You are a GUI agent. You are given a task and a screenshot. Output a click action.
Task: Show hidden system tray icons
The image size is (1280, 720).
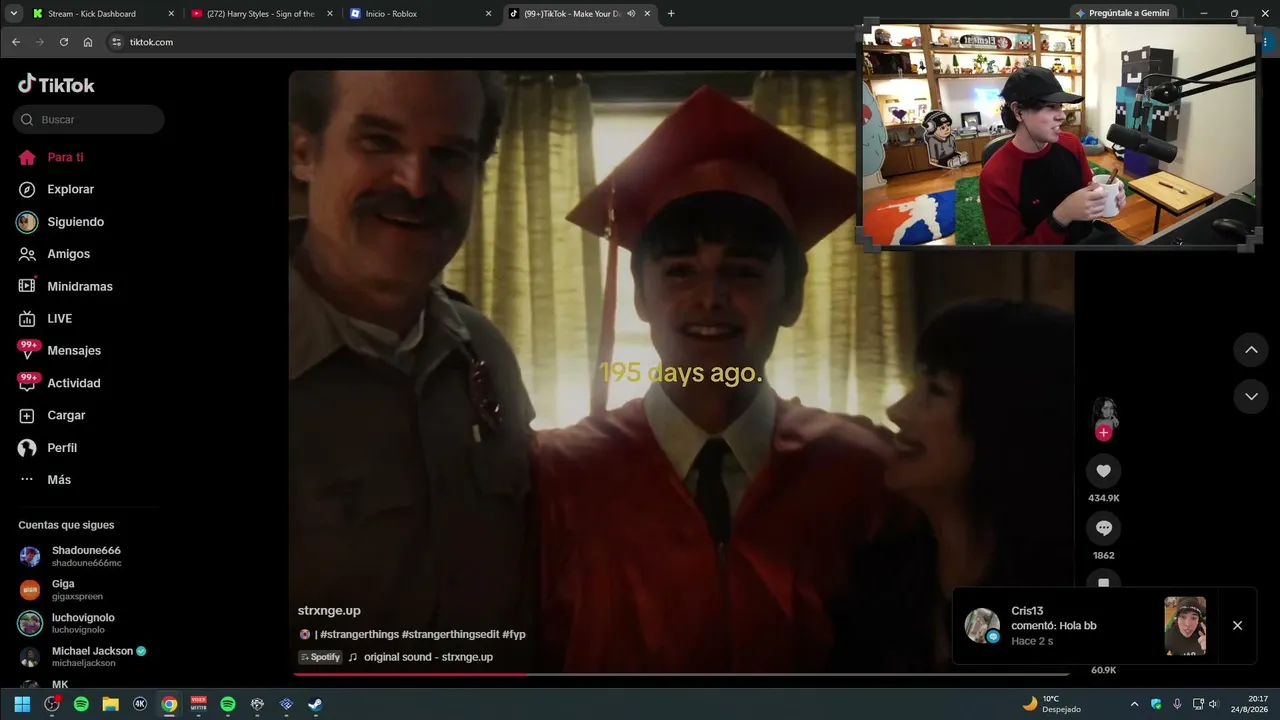pos(1134,704)
